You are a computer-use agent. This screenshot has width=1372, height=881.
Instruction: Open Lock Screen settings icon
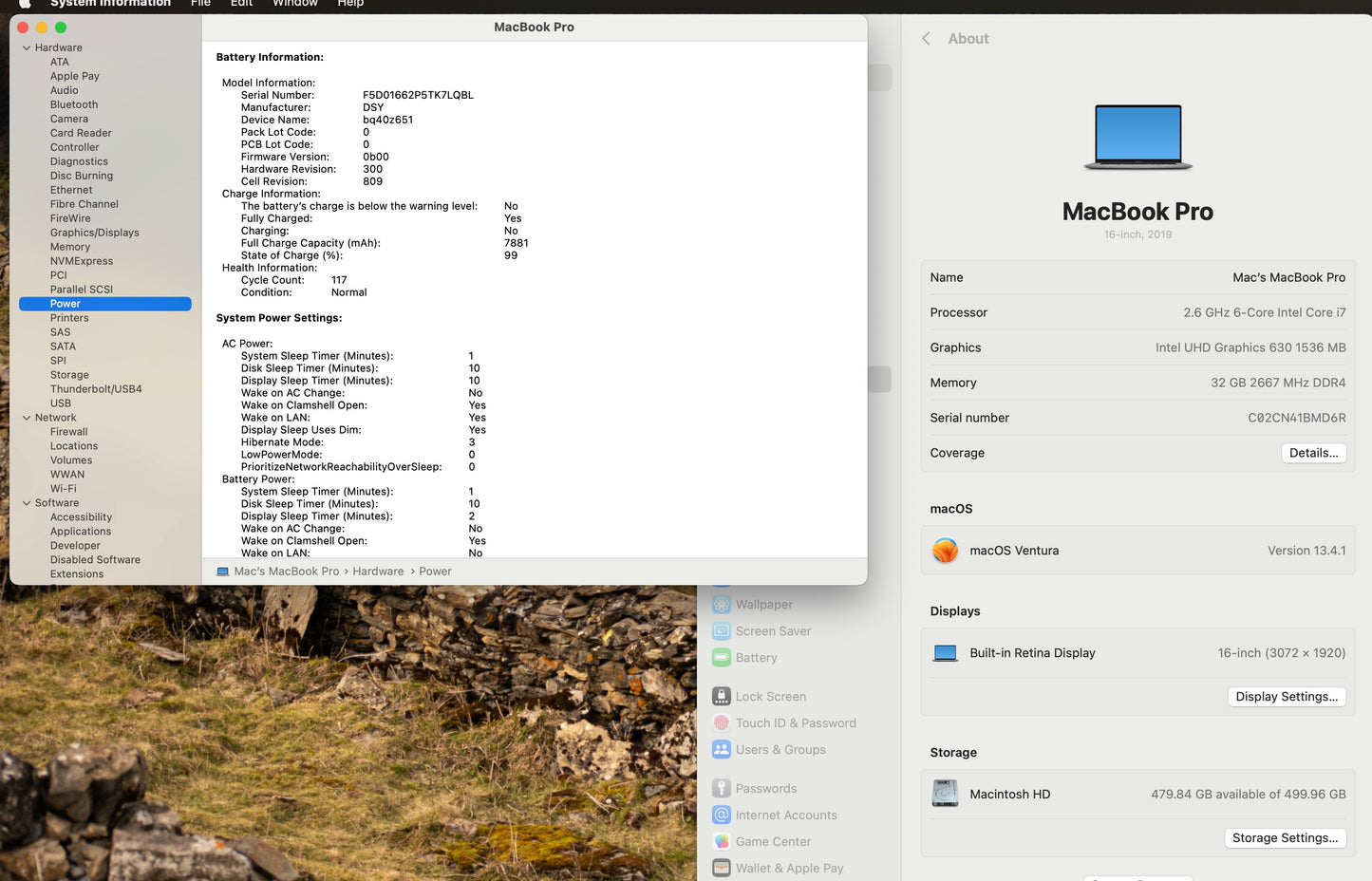(722, 697)
